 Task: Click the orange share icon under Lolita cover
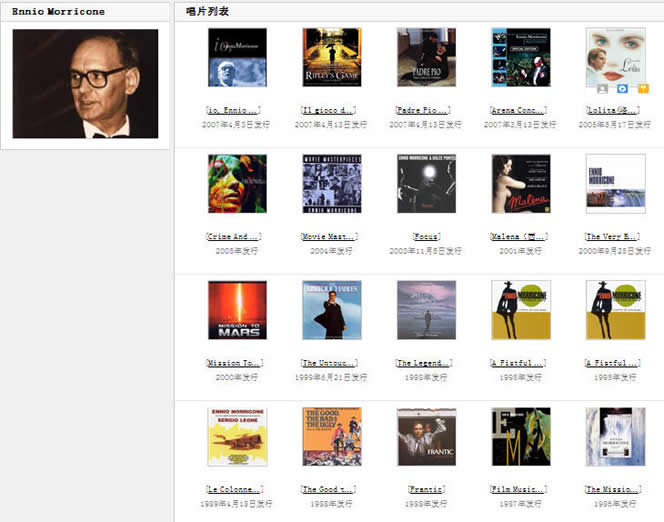pyautogui.click(x=643, y=88)
